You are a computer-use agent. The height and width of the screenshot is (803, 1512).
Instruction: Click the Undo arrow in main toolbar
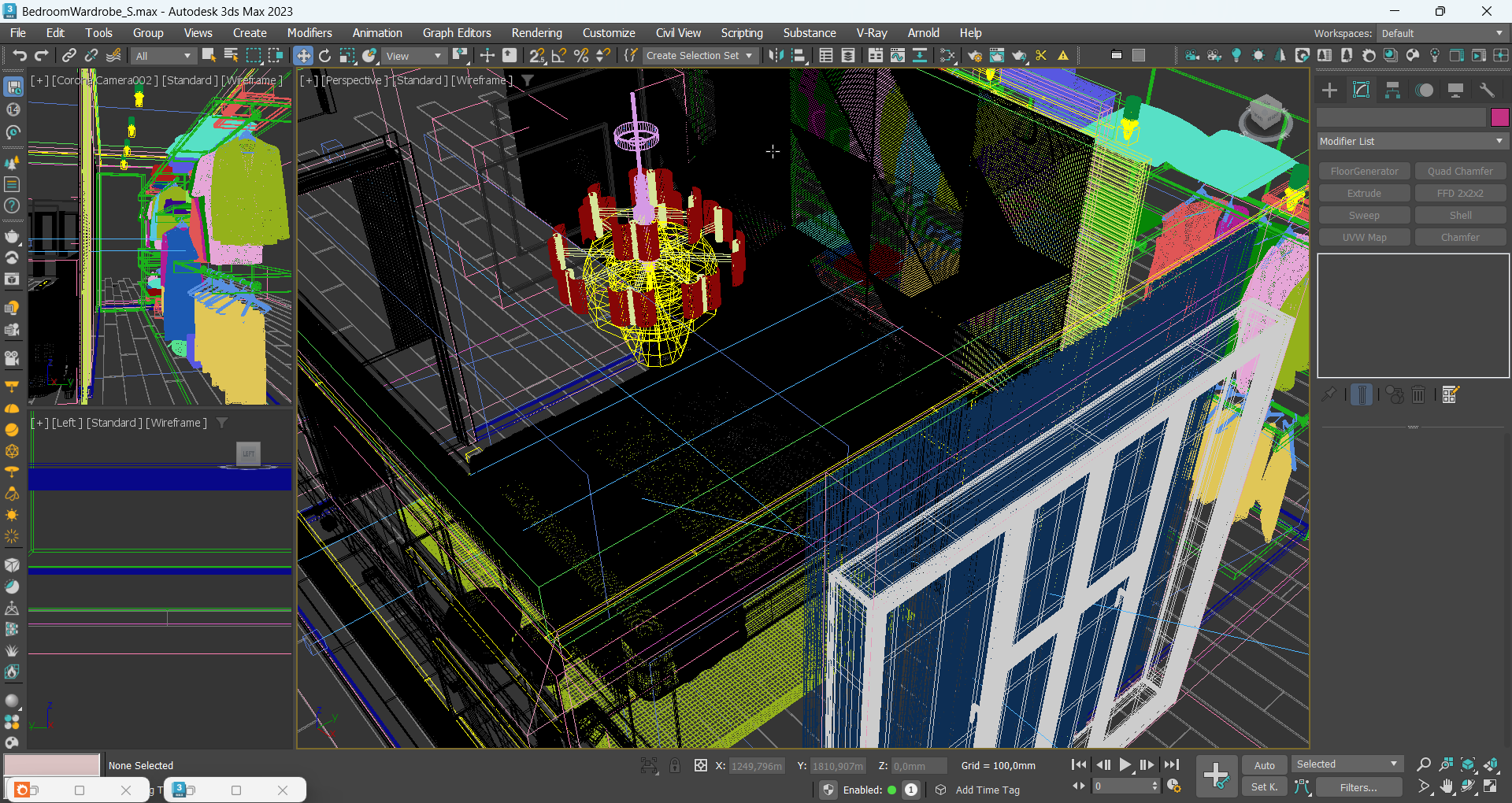click(20, 55)
